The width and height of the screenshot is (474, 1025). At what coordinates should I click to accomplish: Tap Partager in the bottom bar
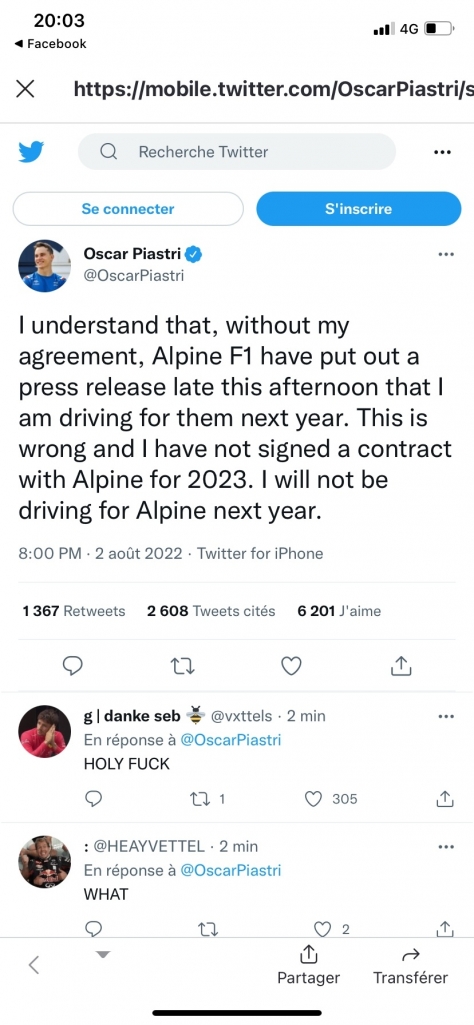pos(309,965)
